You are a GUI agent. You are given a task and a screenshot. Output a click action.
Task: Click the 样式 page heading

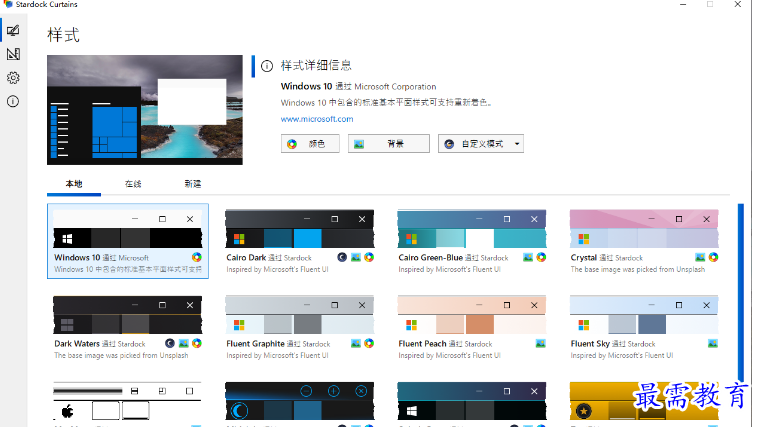tap(63, 35)
